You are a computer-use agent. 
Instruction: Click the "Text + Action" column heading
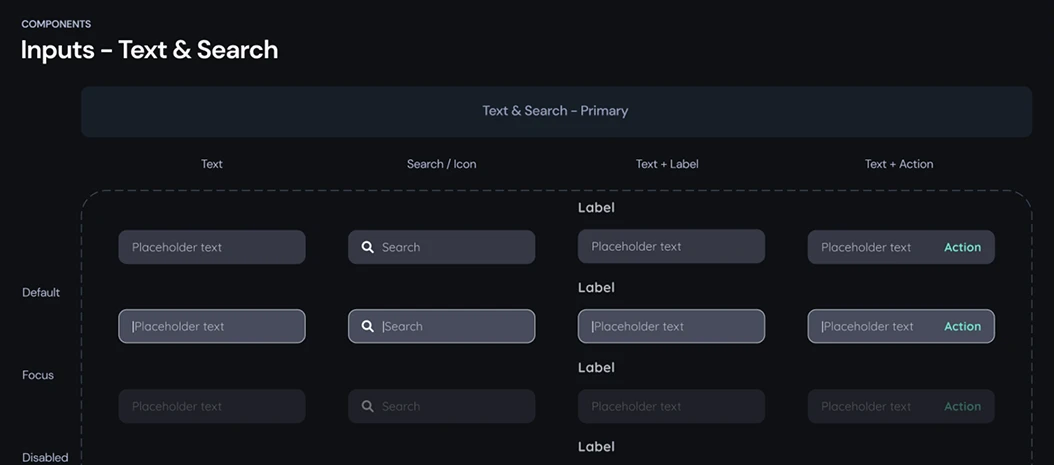point(899,164)
